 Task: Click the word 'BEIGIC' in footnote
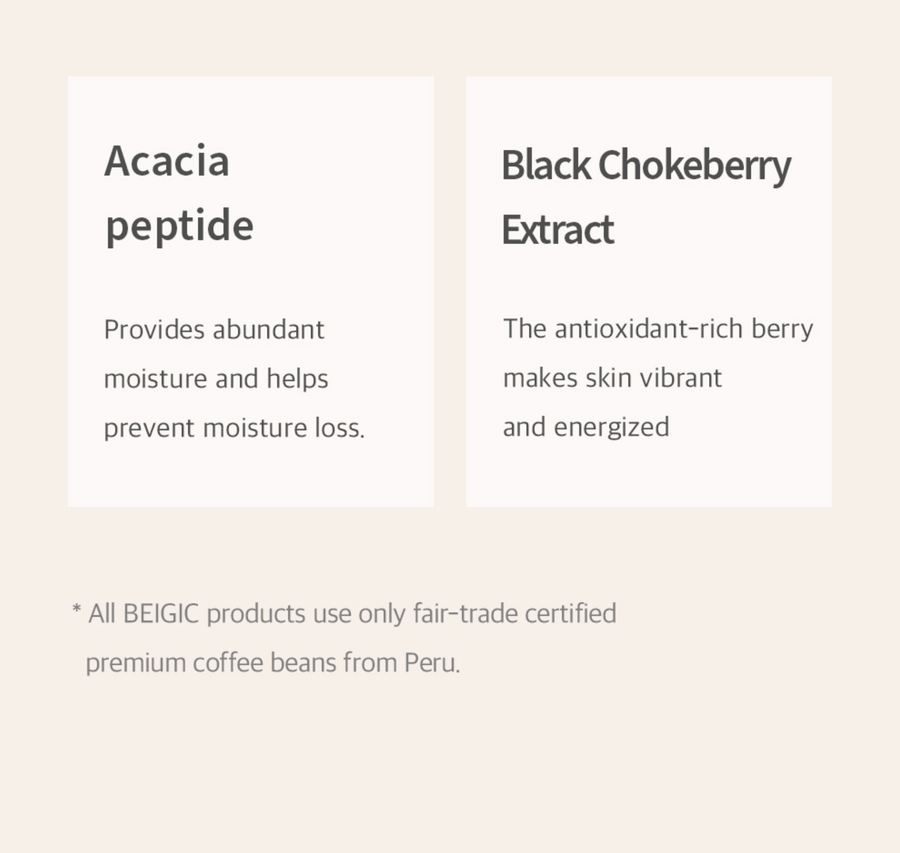click(x=161, y=614)
